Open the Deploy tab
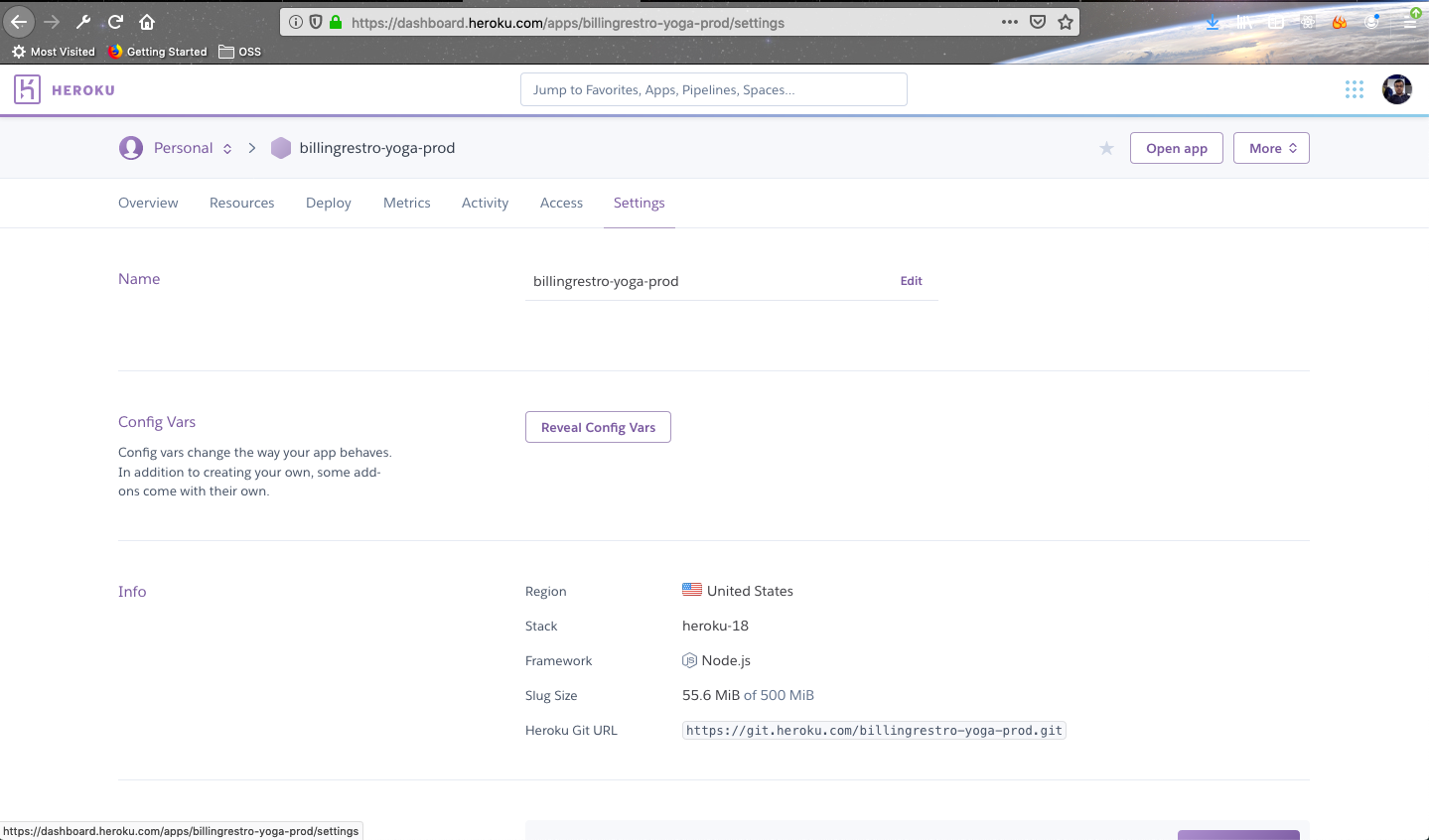The width and height of the screenshot is (1429, 840). click(x=329, y=203)
